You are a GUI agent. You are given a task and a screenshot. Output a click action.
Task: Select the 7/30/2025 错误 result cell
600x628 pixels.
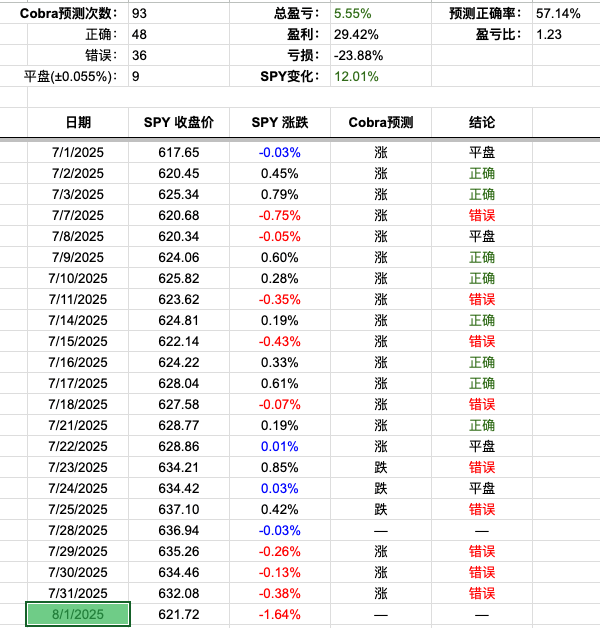pyautogui.click(x=482, y=572)
